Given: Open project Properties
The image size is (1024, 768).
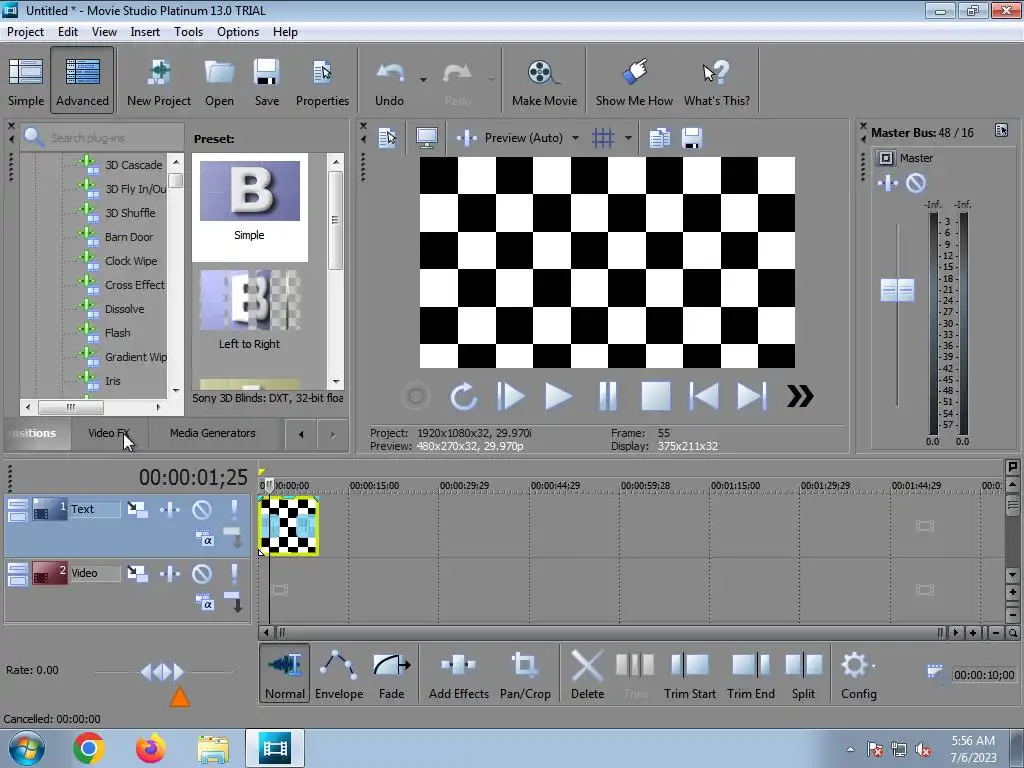Looking at the screenshot, I should [322, 81].
